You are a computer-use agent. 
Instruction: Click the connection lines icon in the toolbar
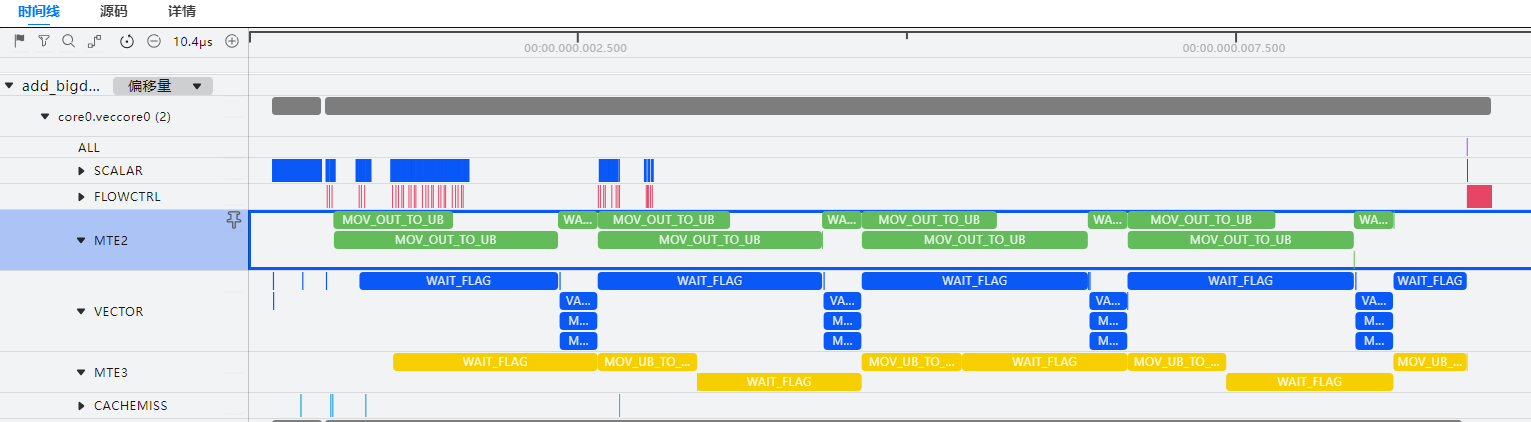[95, 41]
